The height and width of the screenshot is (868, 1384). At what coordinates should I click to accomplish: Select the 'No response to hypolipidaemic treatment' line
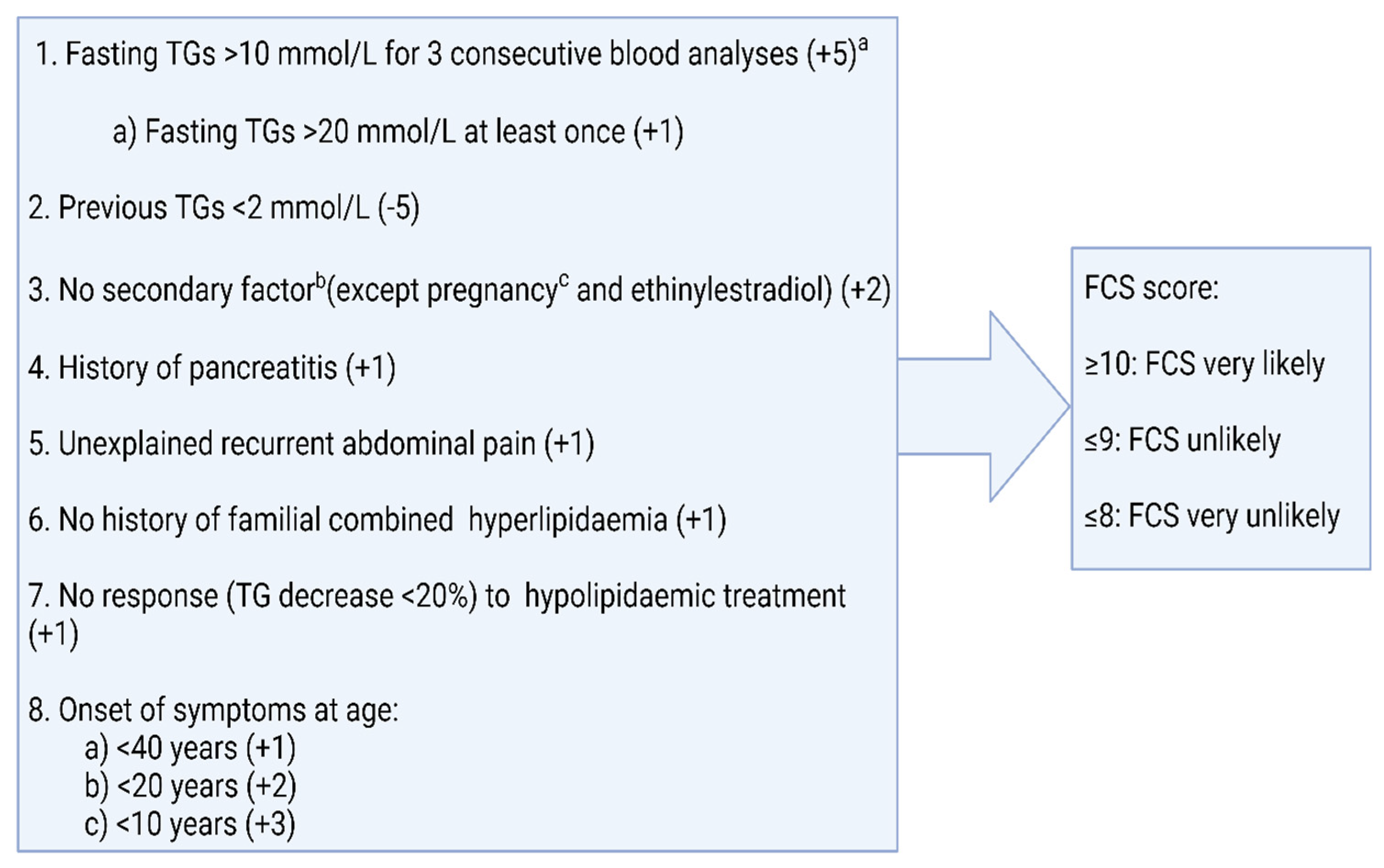pyautogui.click(x=436, y=597)
